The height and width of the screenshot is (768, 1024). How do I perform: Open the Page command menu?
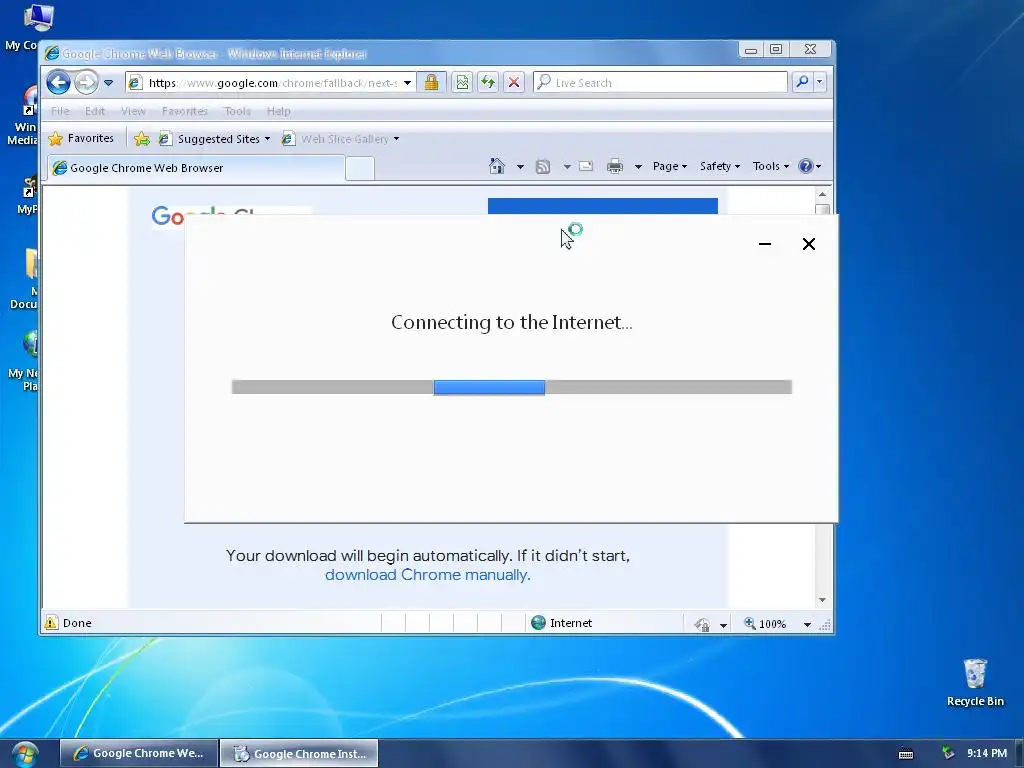click(670, 167)
